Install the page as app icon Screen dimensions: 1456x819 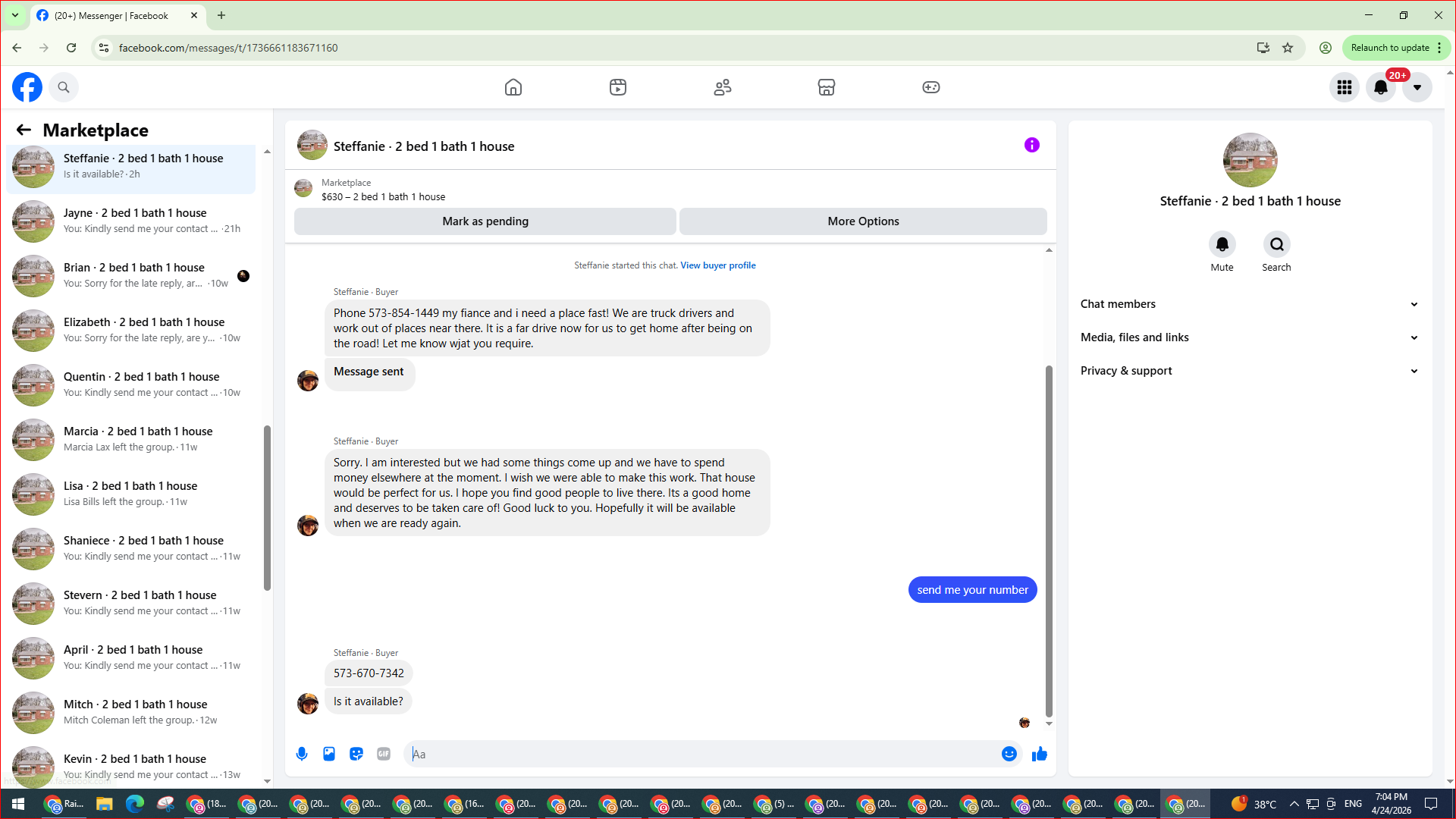1263,48
